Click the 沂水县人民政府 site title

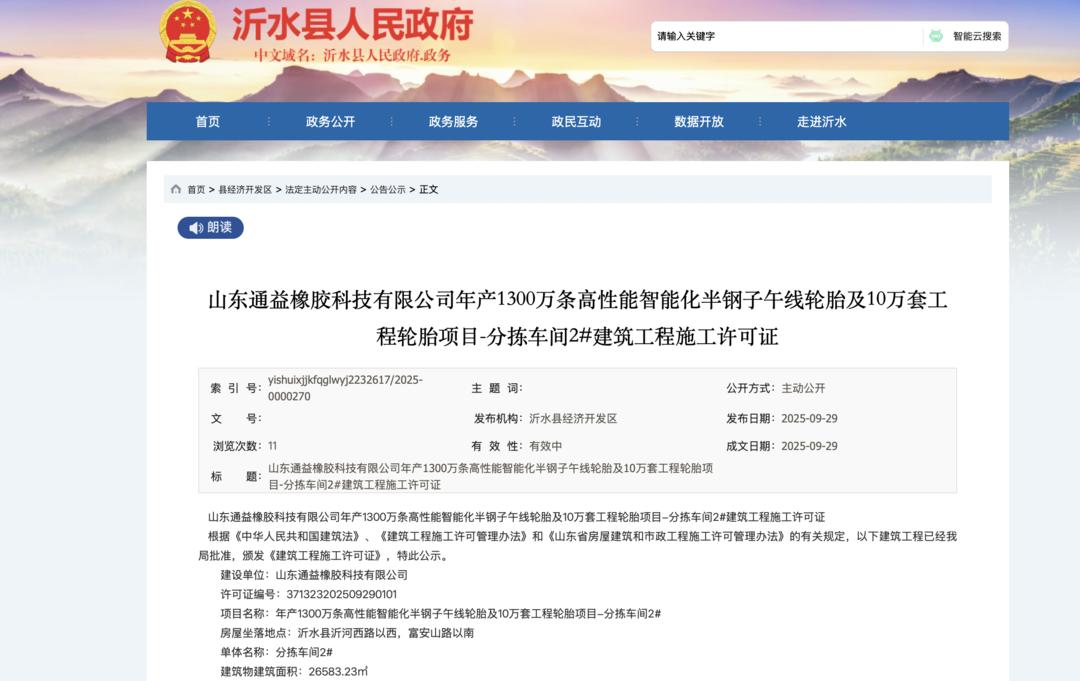coord(352,25)
